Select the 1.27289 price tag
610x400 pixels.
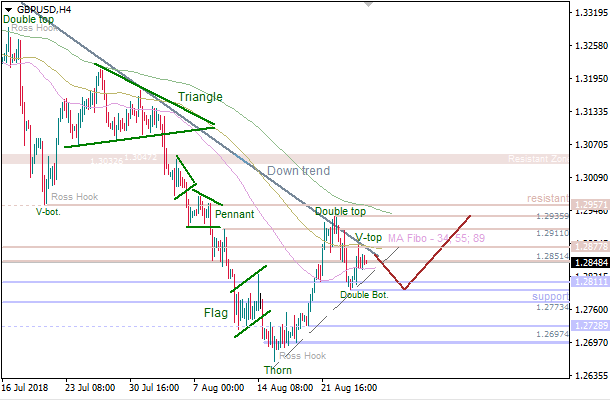588,327
